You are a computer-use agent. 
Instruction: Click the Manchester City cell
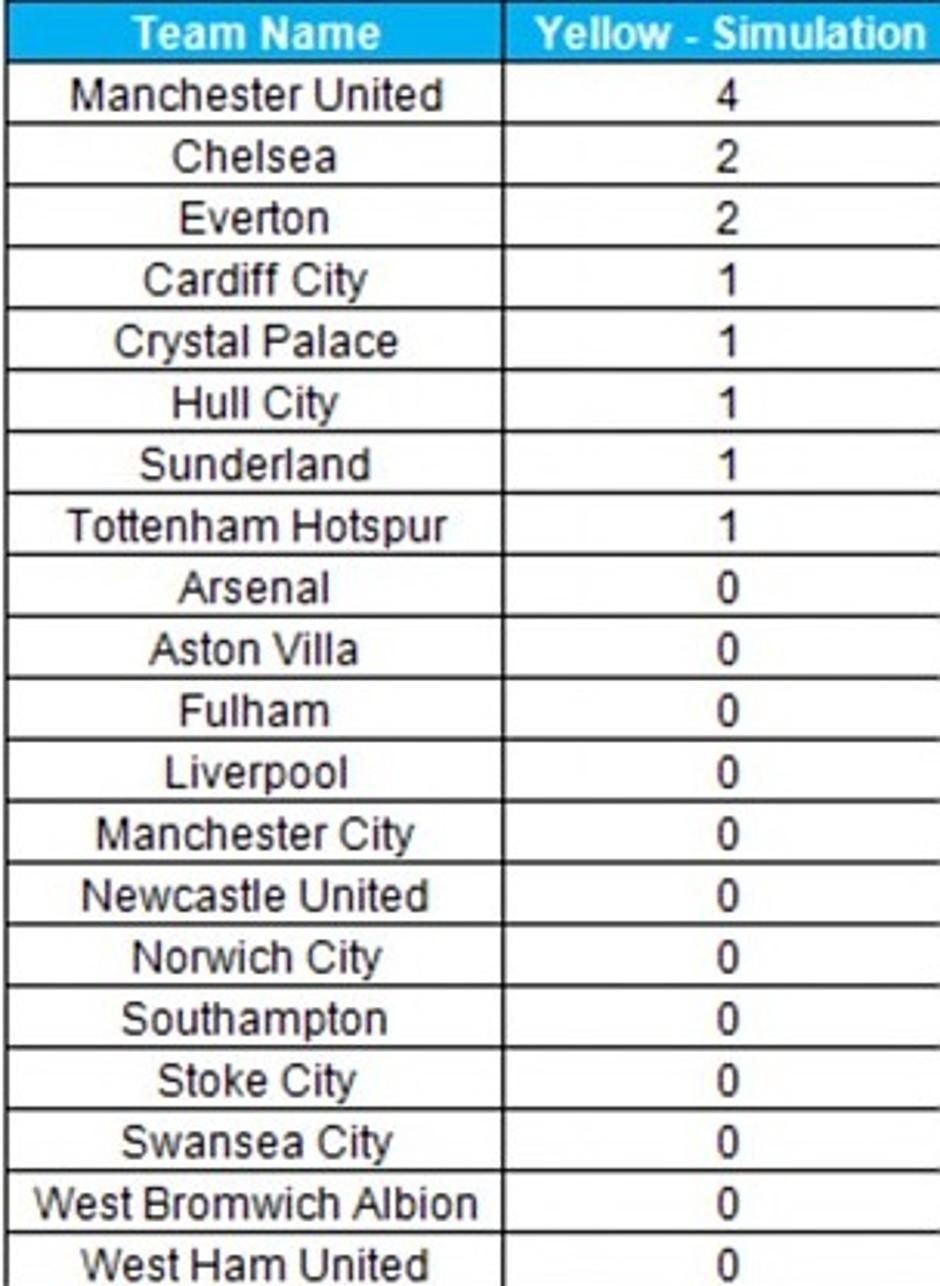click(256, 834)
